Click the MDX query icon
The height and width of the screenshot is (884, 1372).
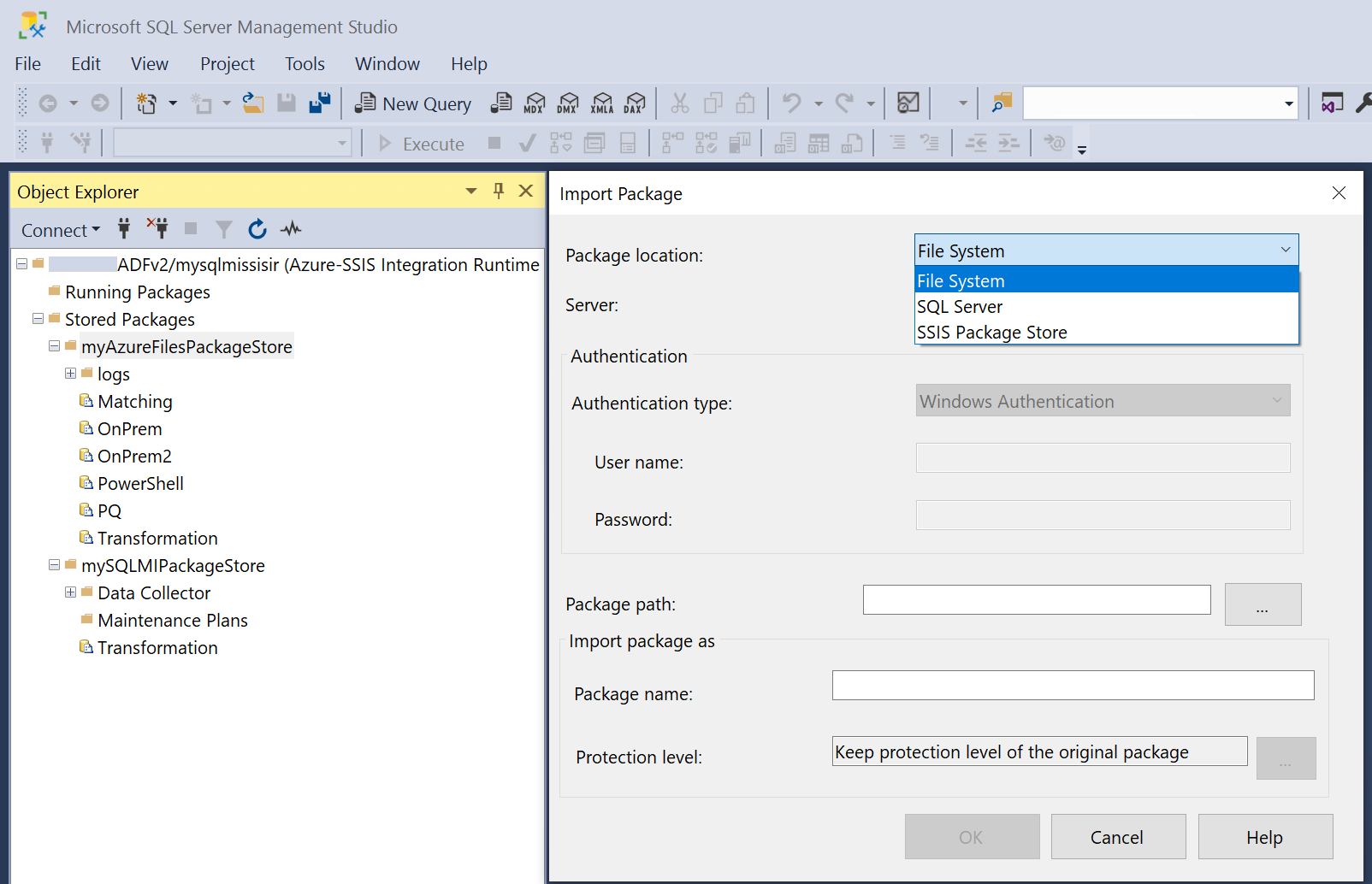point(535,103)
